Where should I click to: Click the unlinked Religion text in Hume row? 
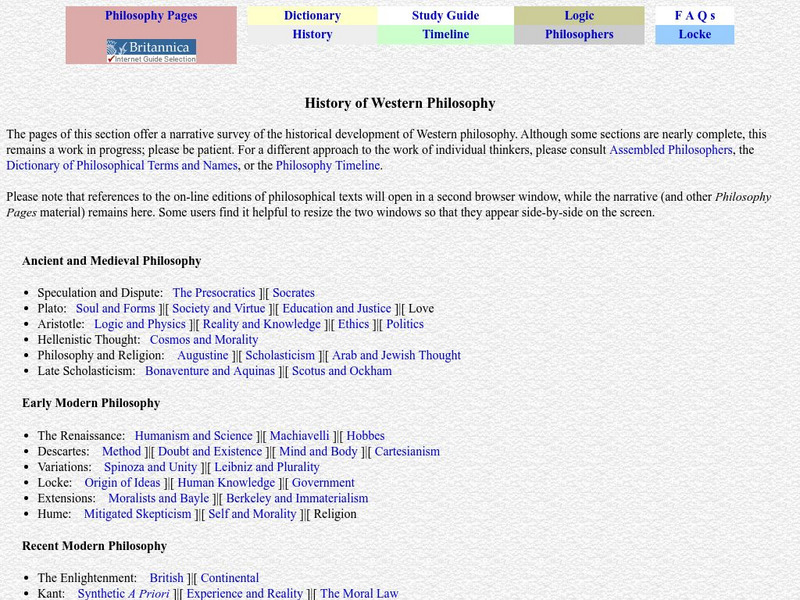(x=335, y=514)
